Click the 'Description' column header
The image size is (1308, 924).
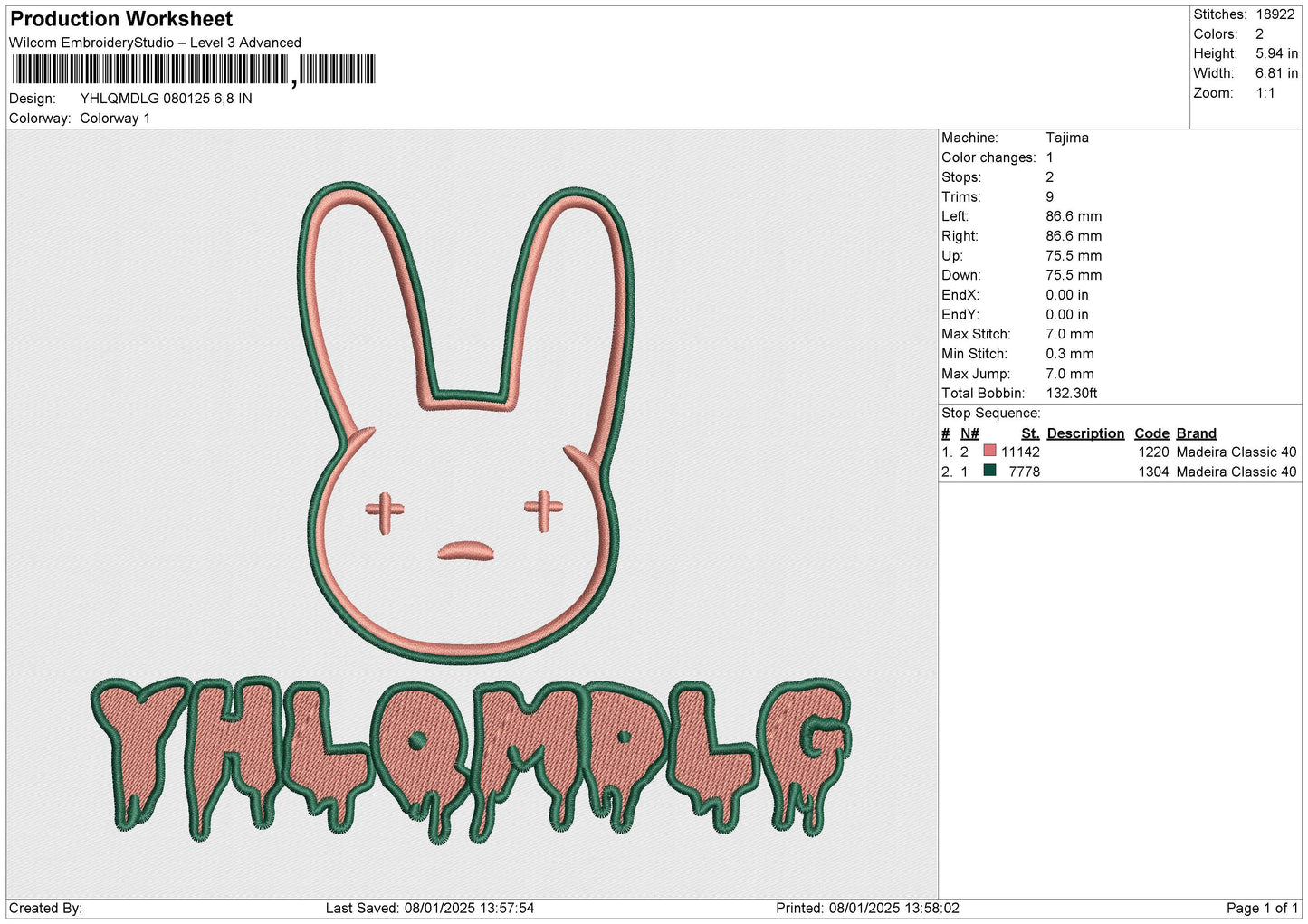click(x=1085, y=433)
